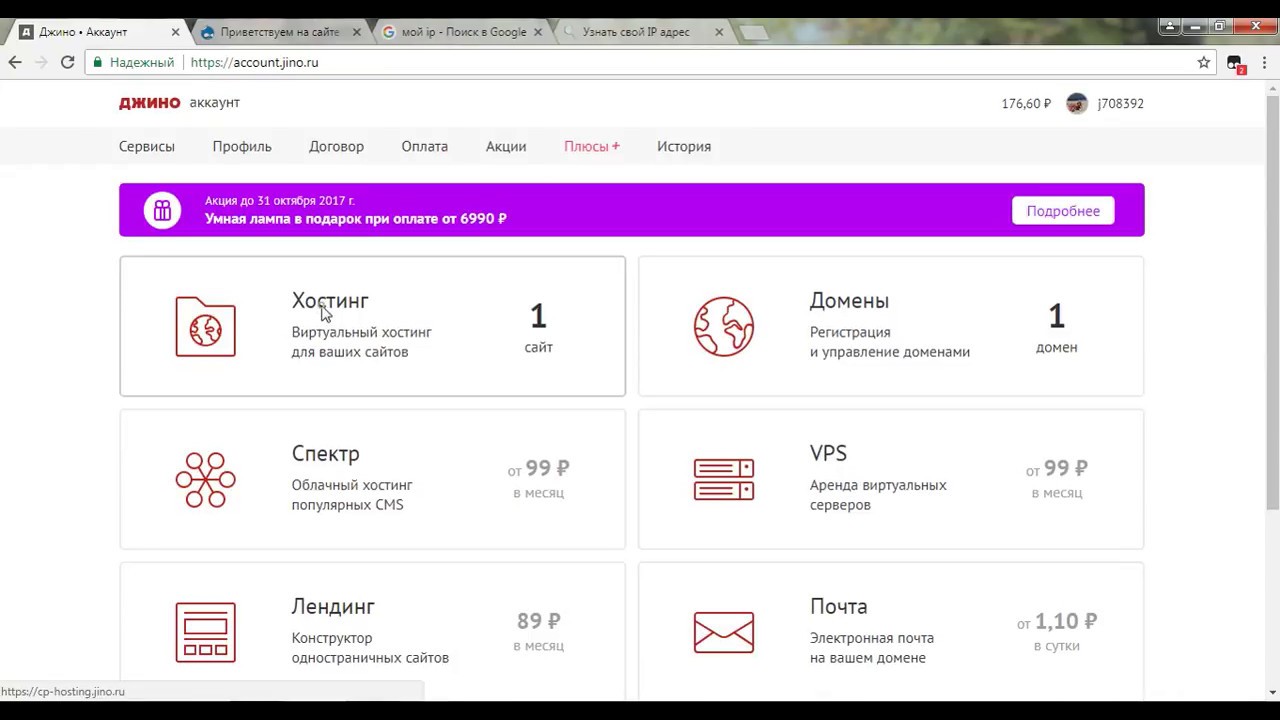Viewport: 1280px width, 720px height.
Task: Switch to Узнать свой IP адрес tab
Action: (x=643, y=32)
